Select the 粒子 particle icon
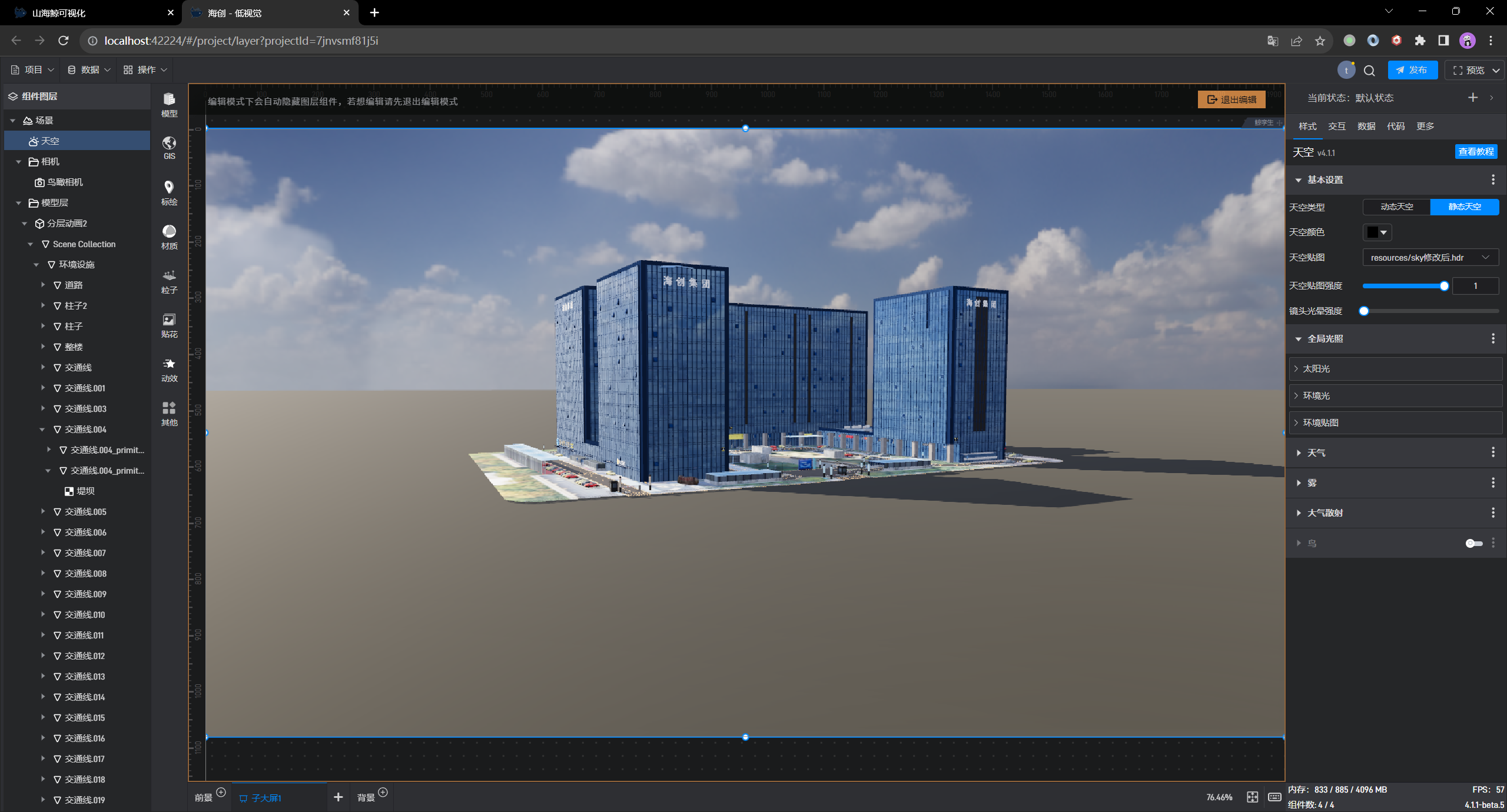This screenshot has width=1507, height=812. coord(169,281)
